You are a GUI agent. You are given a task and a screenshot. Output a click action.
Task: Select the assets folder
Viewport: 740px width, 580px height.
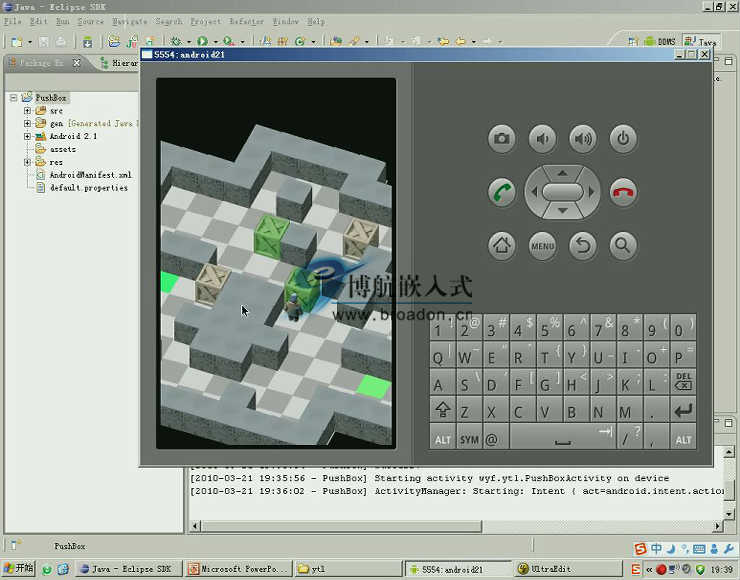point(63,149)
